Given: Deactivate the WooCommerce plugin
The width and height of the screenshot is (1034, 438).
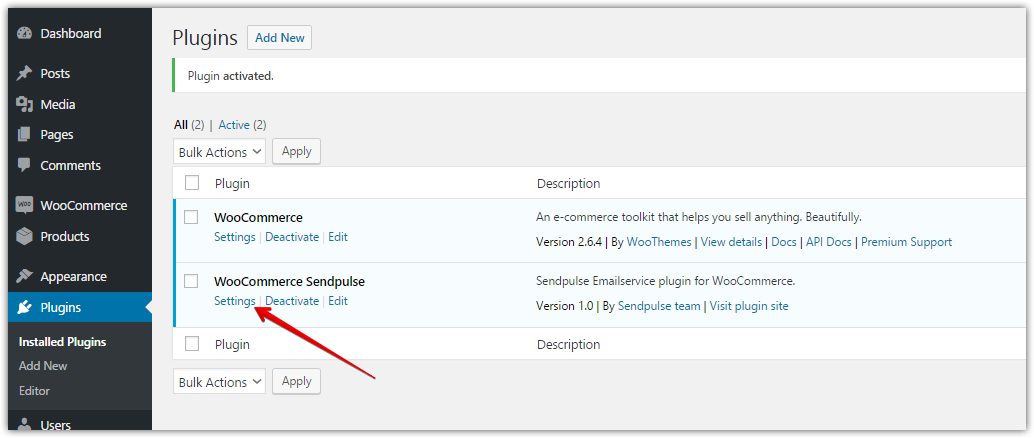Looking at the screenshot, I should pos(292,237).
